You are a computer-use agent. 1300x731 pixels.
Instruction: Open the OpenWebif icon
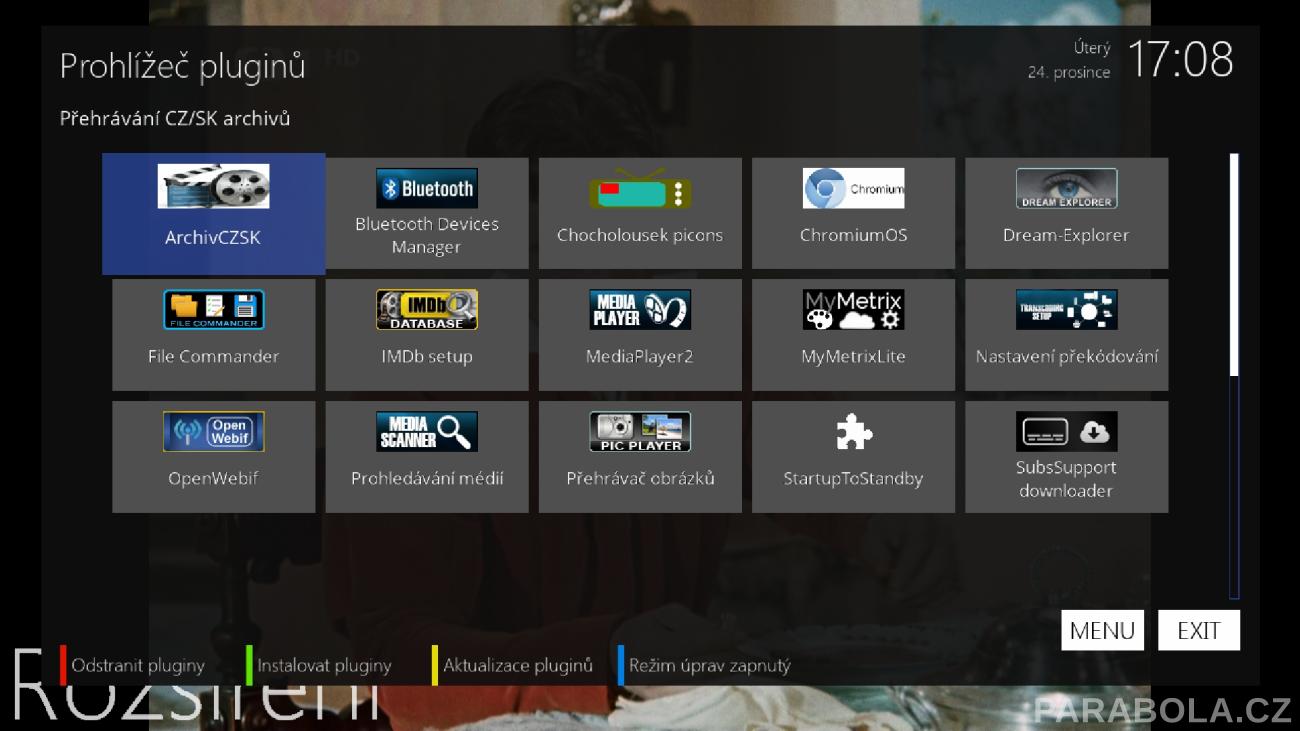(x=213, y=432)
